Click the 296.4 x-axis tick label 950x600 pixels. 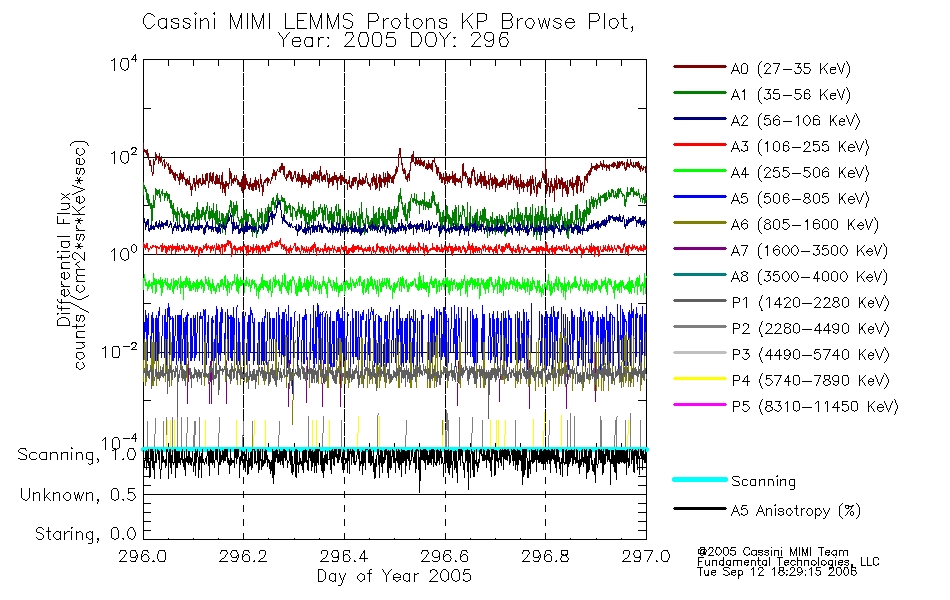(344, 556)
